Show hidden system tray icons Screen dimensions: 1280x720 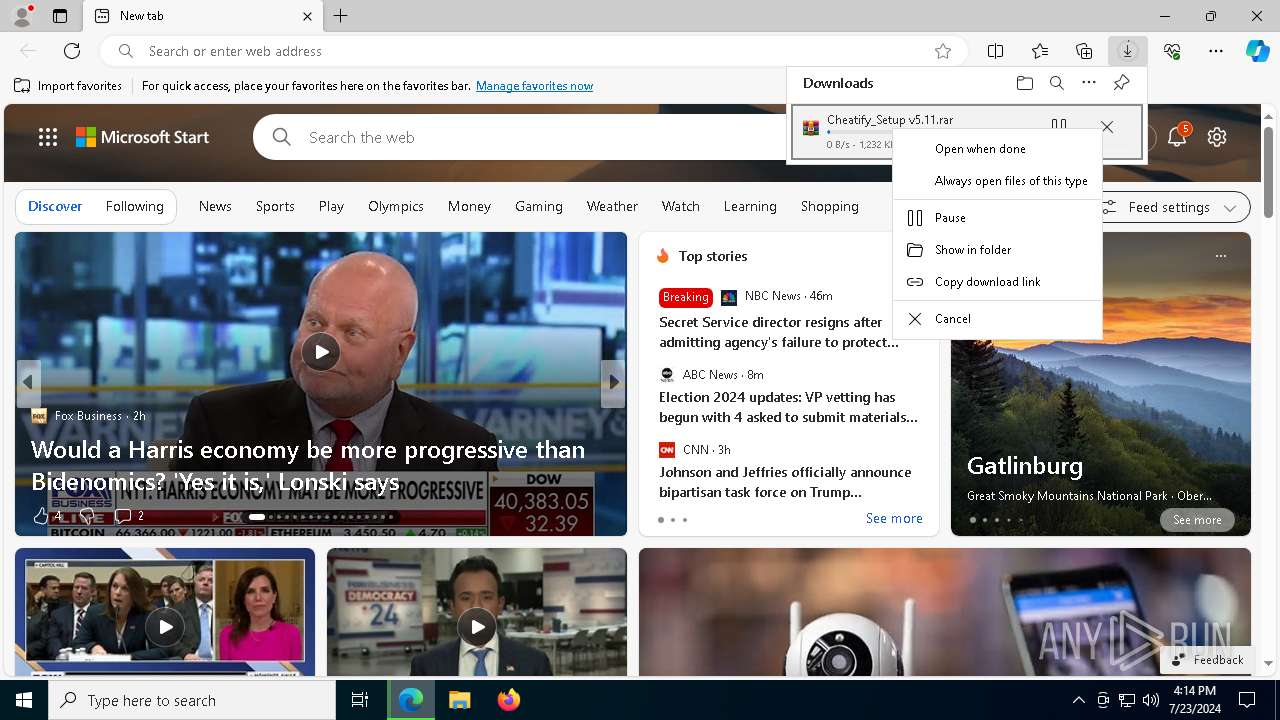tap(1078, 700)
